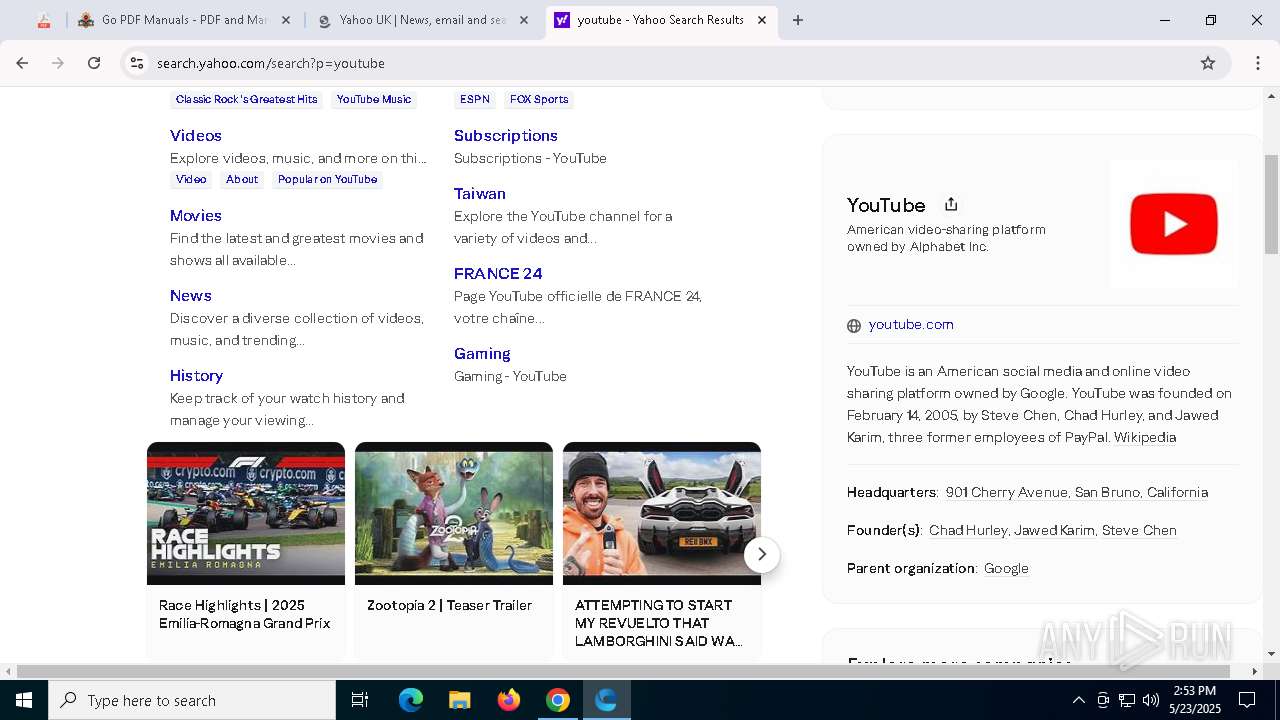Close the Yahoo UK tab
Viewport: 1280px width, 720px height.
[524, 20]
